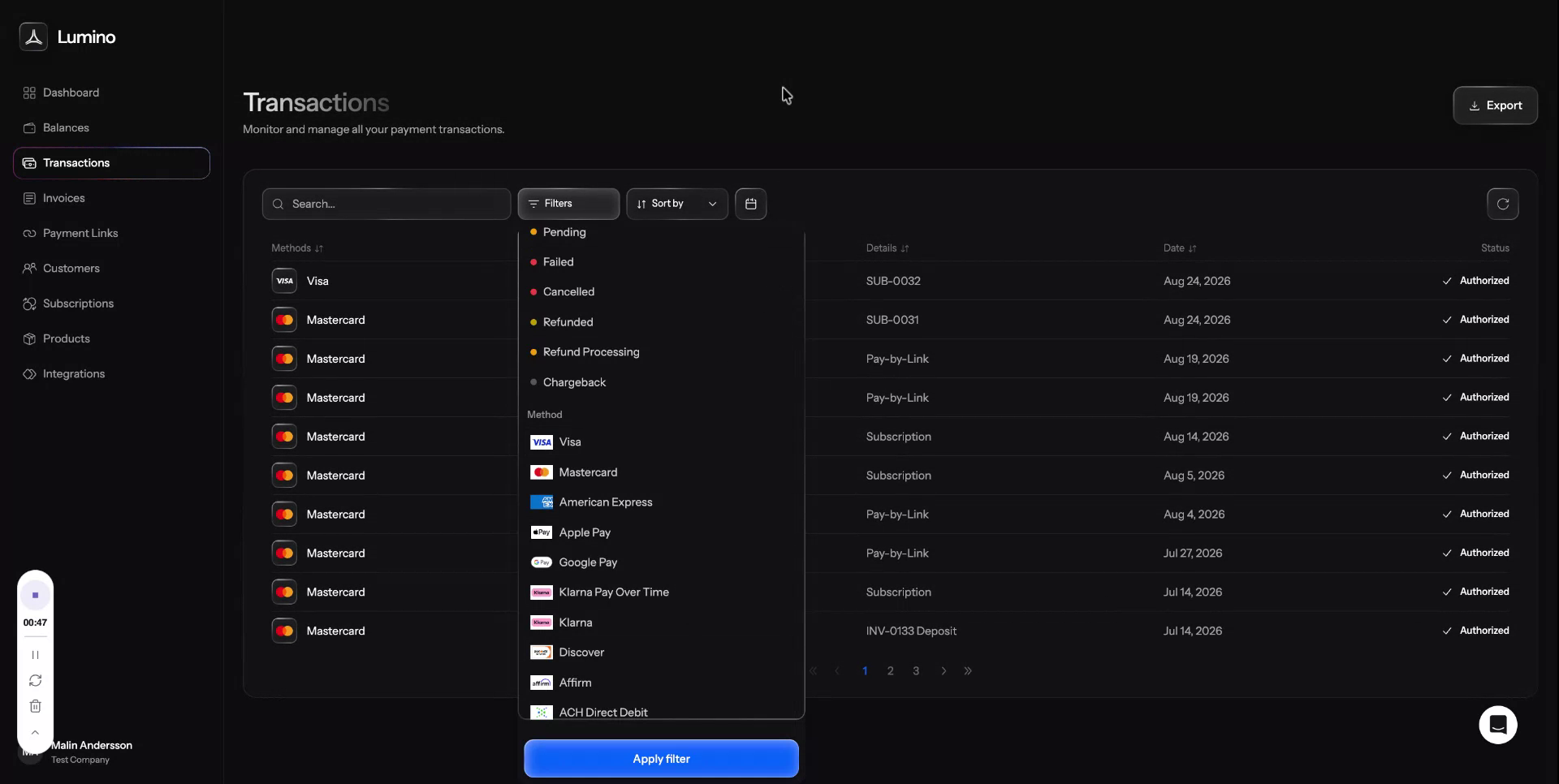The width and height of the screenshot is (1559, 784).
Task: Refresh the transactions table
Action: (1502, 204)
